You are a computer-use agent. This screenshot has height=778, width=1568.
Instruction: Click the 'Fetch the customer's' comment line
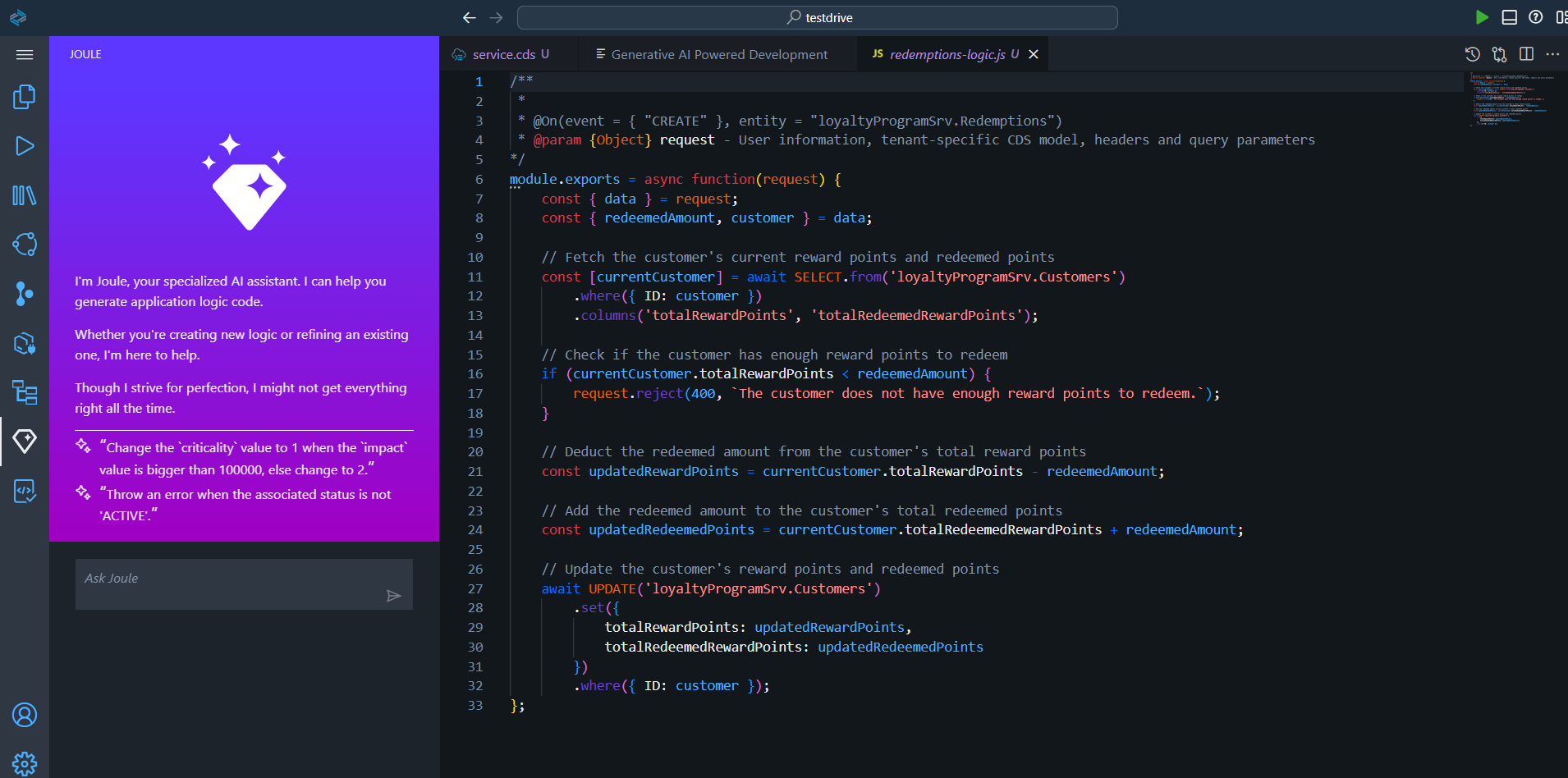(x=798, y=258)
